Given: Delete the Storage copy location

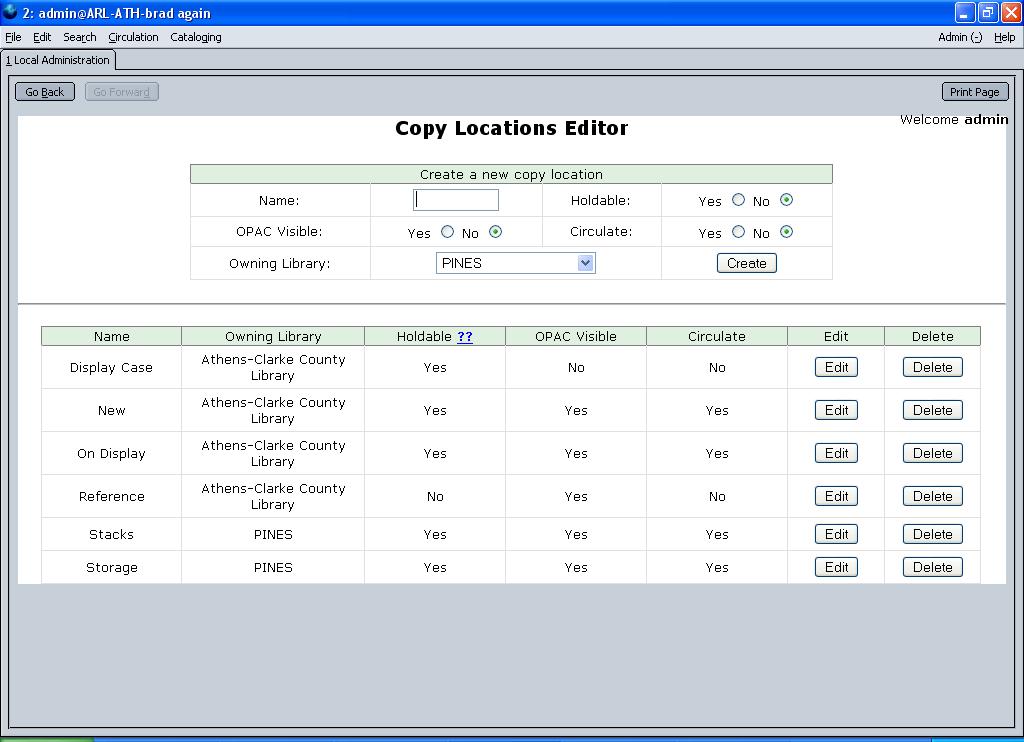Looking at the screenshot, I should pos(932,567).
